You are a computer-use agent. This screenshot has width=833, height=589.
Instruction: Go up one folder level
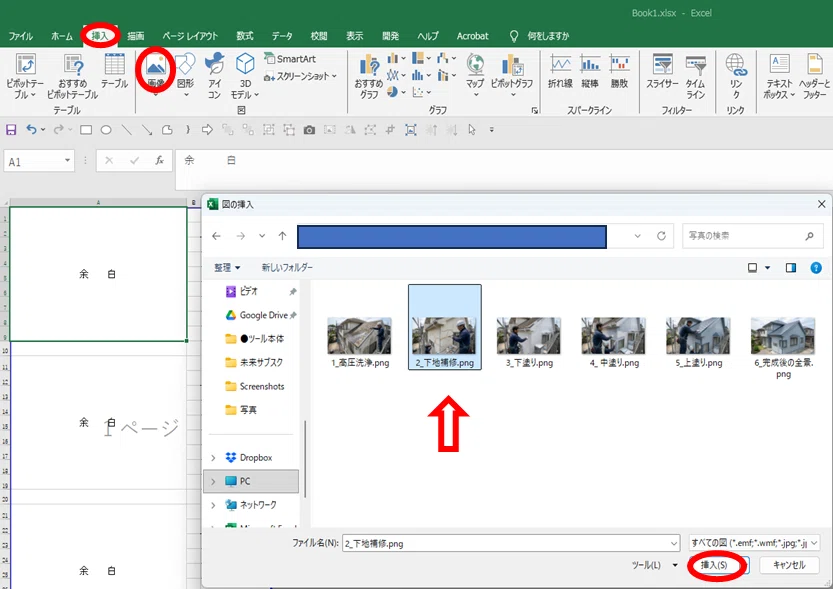282,236
